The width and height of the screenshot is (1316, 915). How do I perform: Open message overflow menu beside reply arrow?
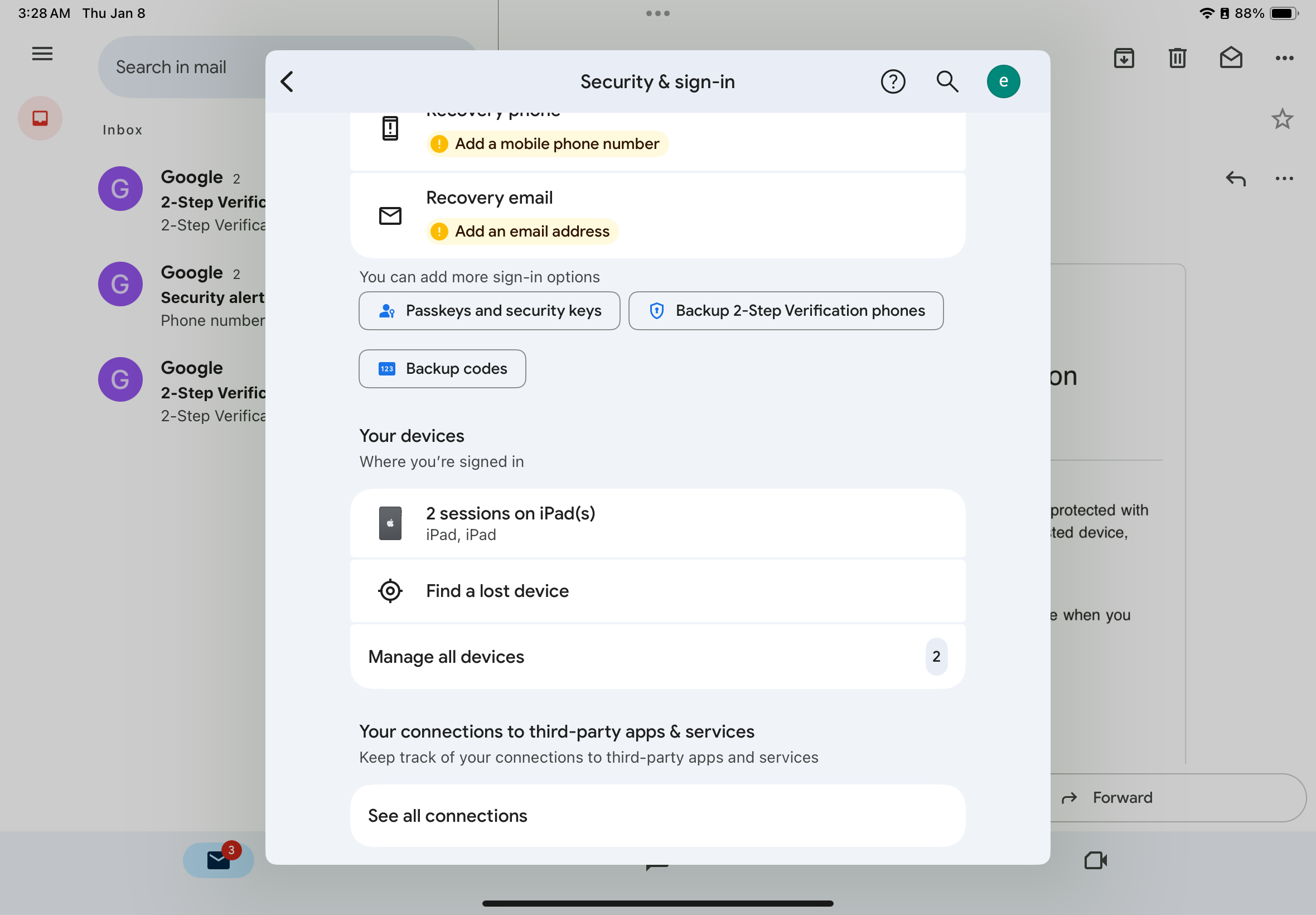(x=1284, y=179)
